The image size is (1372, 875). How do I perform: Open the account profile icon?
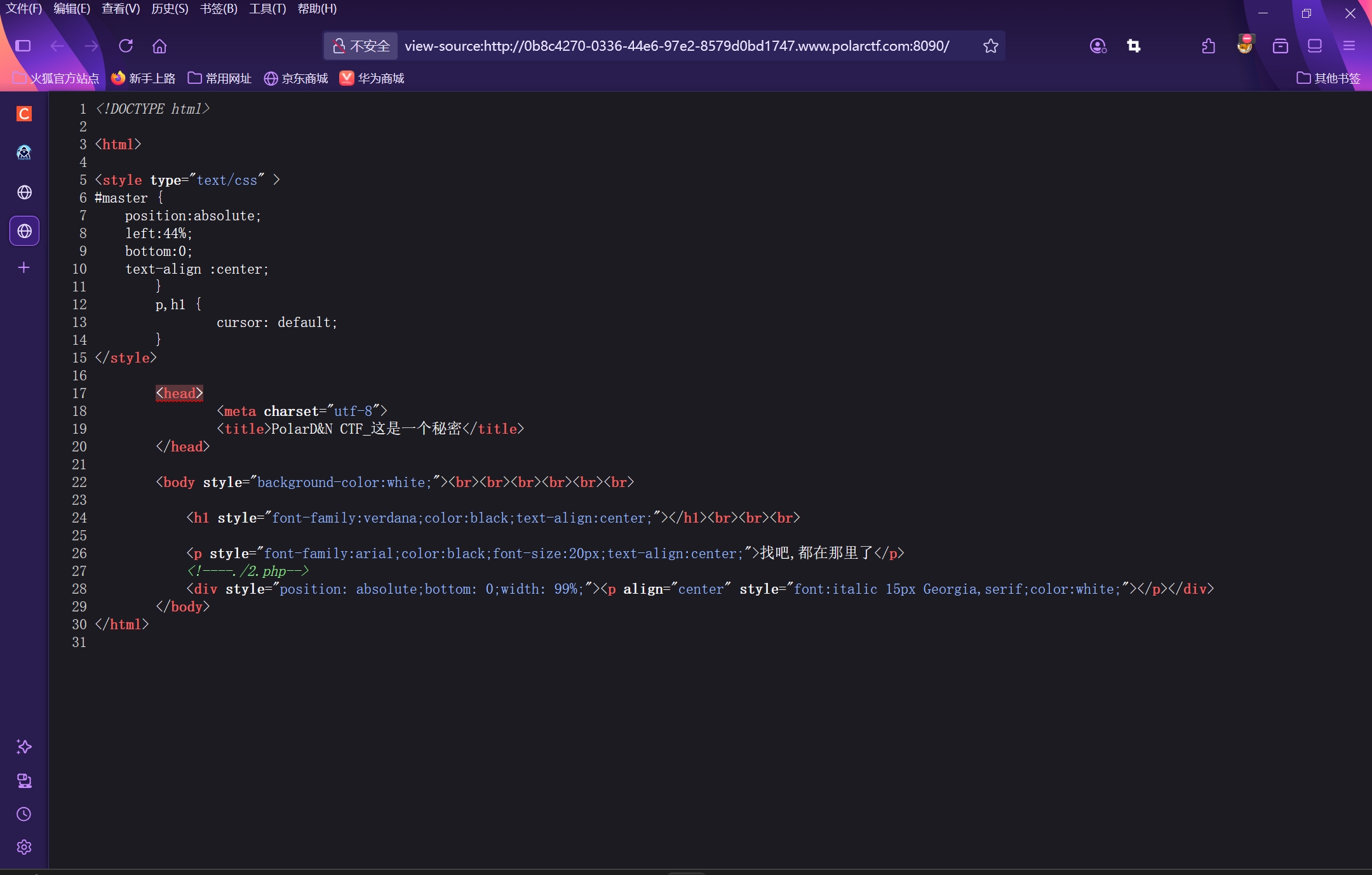pos(1098,46)
